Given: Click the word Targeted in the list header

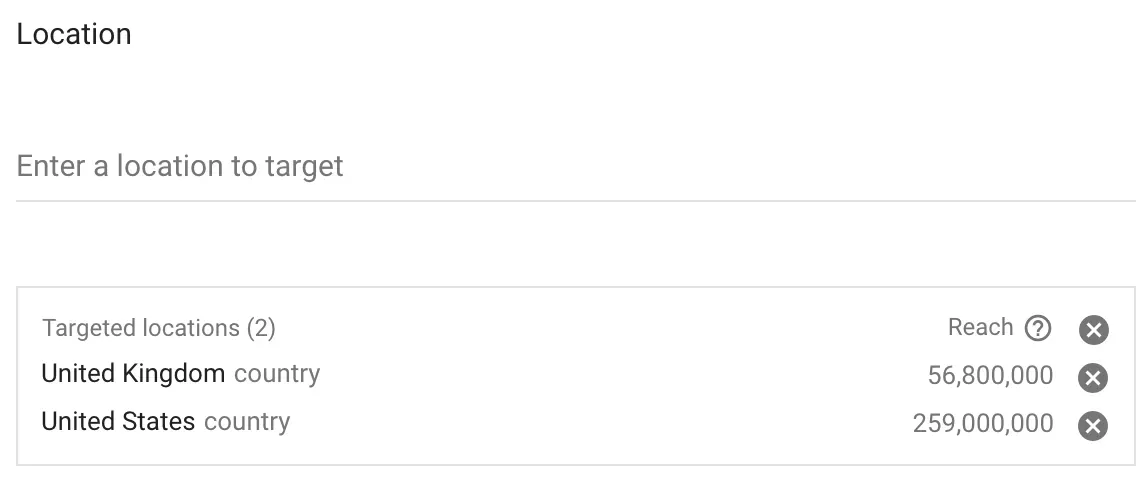Looking at the screenshot, I should [89, 328].
